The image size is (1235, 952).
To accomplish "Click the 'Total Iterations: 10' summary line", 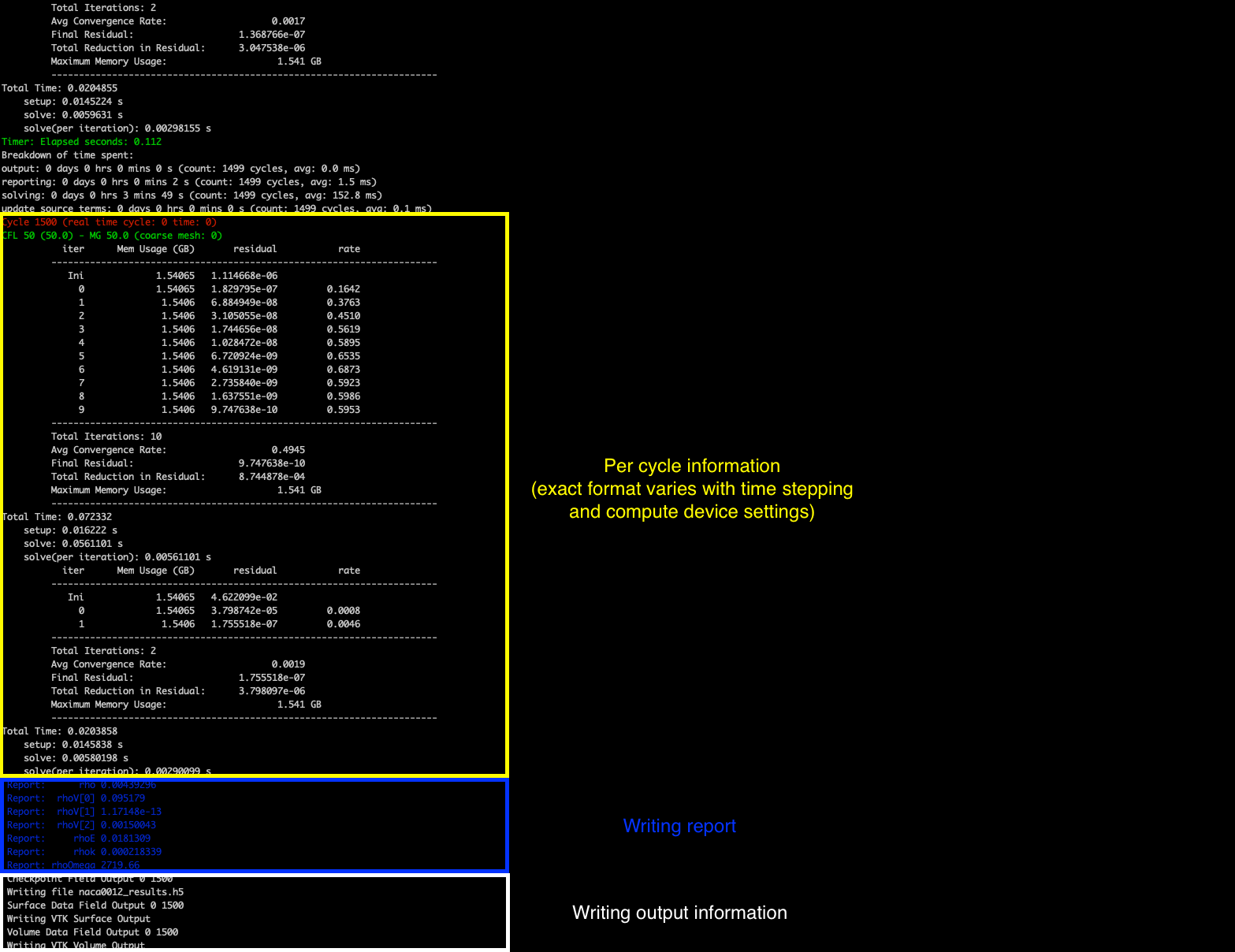I will (x=106, y=437).
